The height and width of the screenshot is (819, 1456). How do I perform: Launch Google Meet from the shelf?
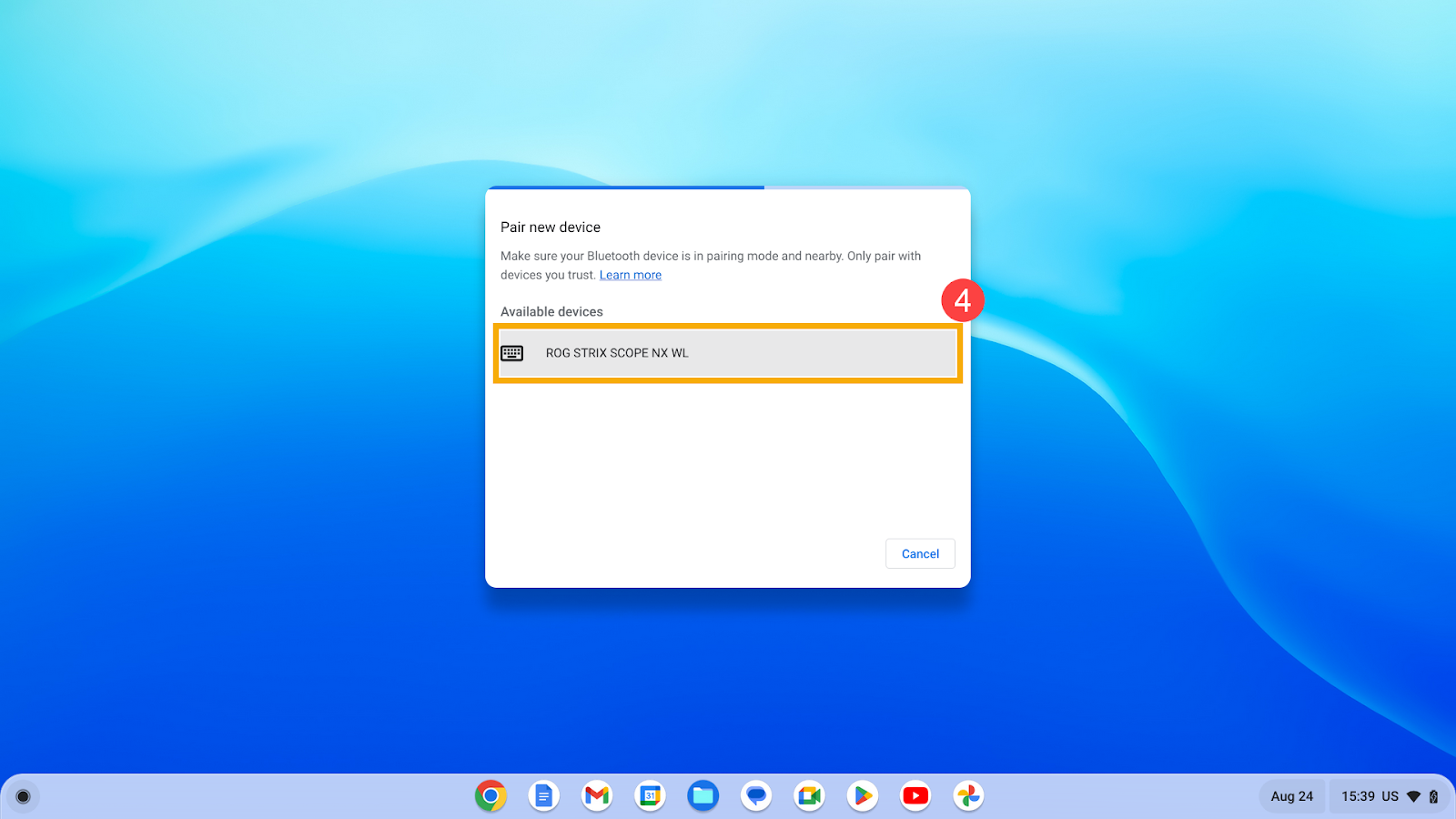(809, 796)
